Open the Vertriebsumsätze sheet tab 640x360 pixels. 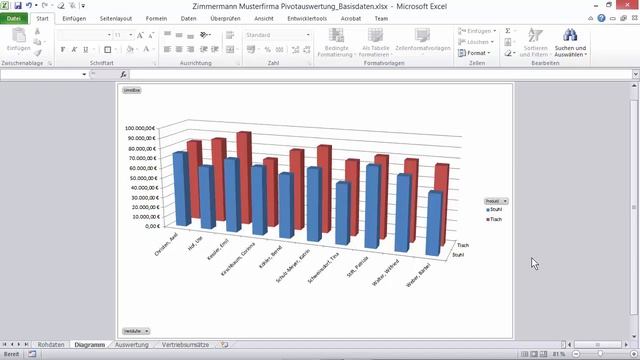(x=185, y=344)
